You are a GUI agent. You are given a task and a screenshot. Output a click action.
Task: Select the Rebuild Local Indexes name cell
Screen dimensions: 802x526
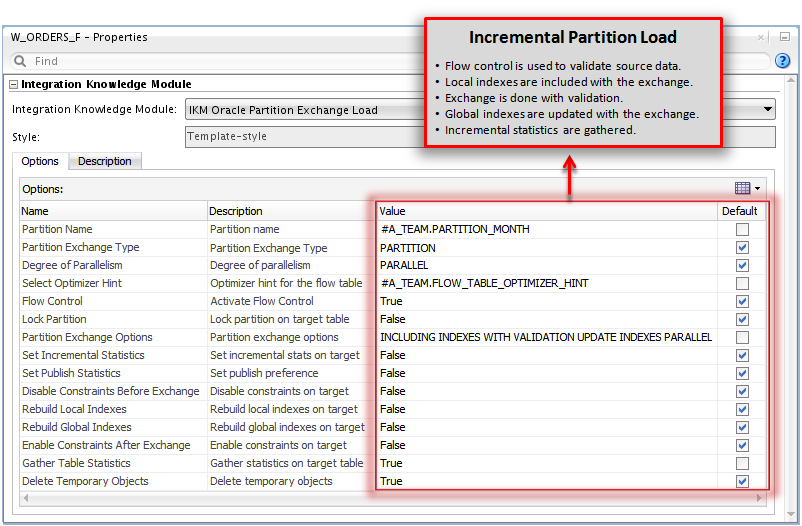[x=113, y=409]
